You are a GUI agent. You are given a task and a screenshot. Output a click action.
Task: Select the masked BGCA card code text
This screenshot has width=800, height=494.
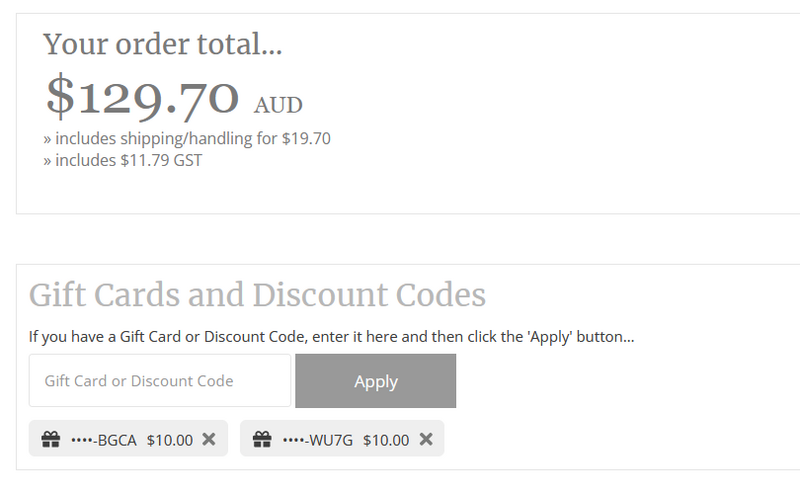(x=104, y=439)
